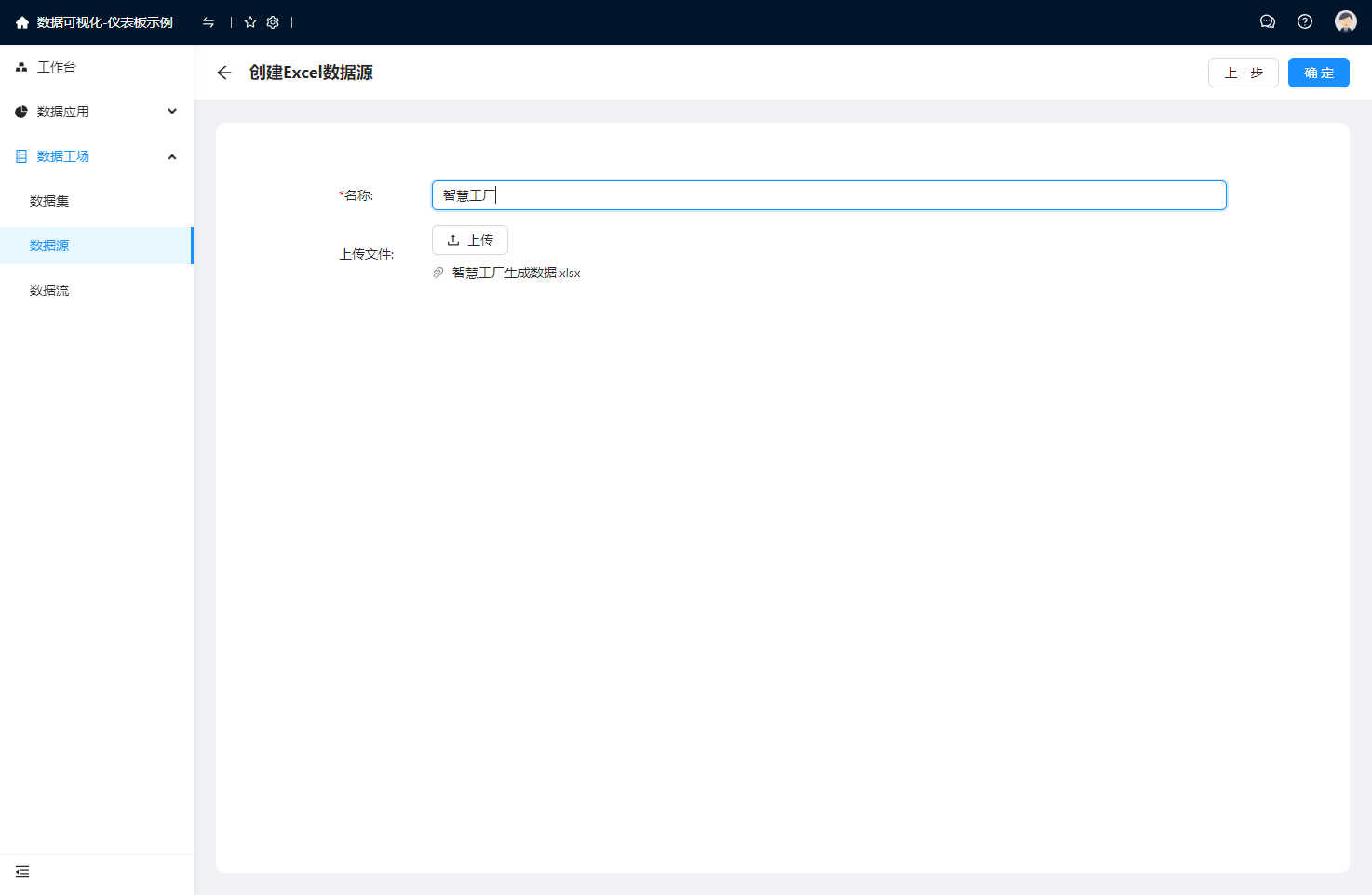Open the user avatar menu

1345,21
